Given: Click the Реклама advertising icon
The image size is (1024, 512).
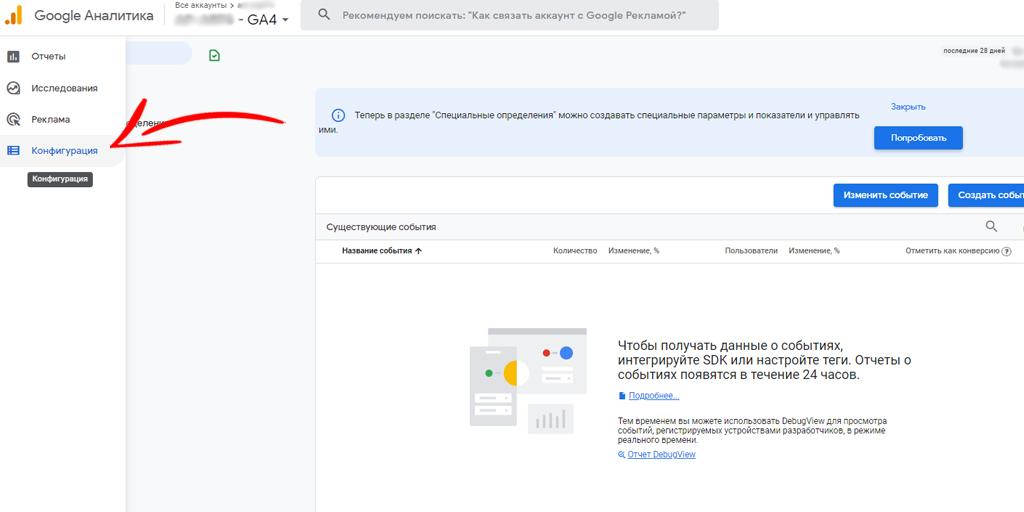Looking at the screenshot, I should (x=13, y=119).
